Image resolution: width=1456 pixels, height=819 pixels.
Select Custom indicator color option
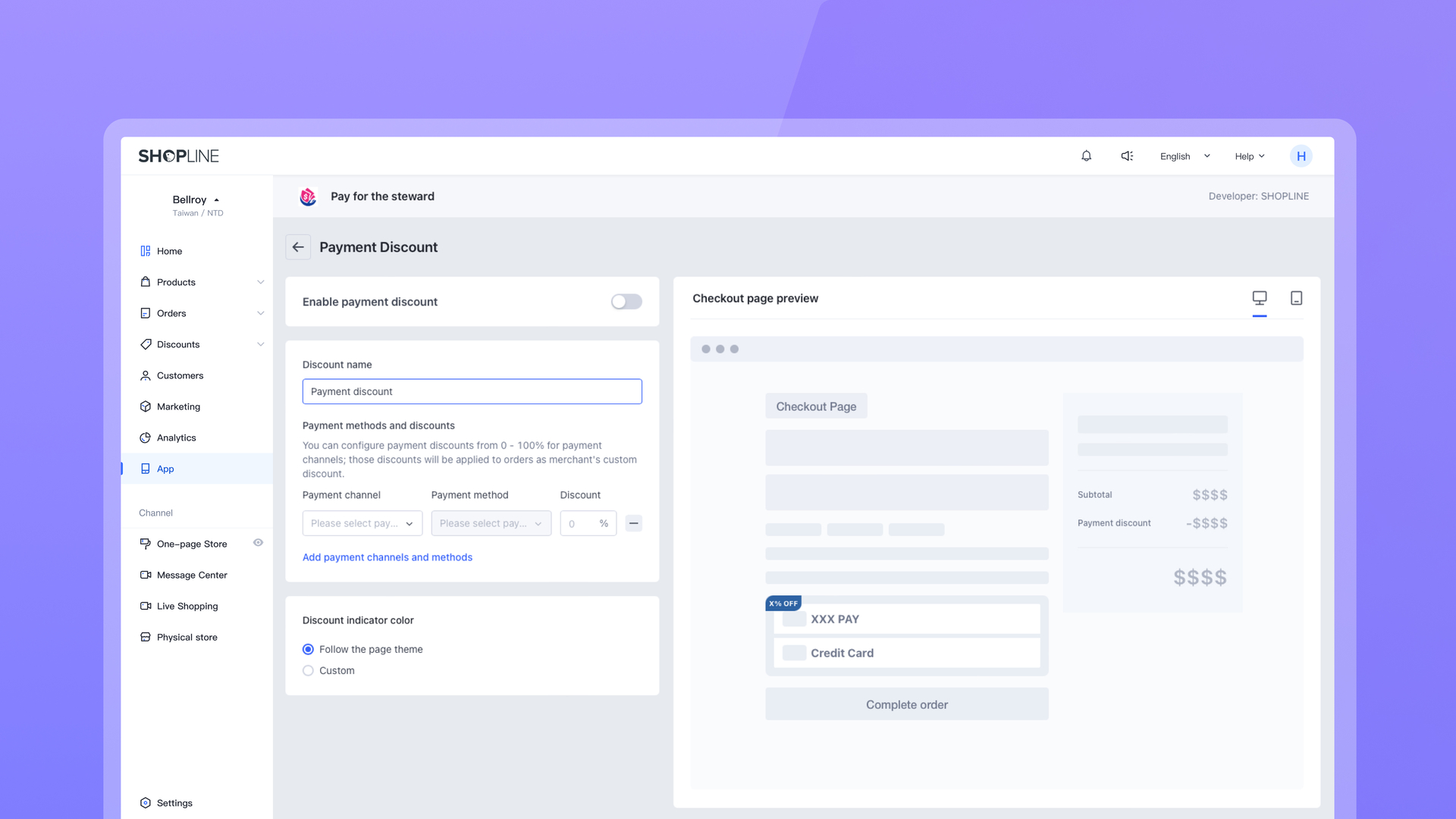click(x=308, y=670)
